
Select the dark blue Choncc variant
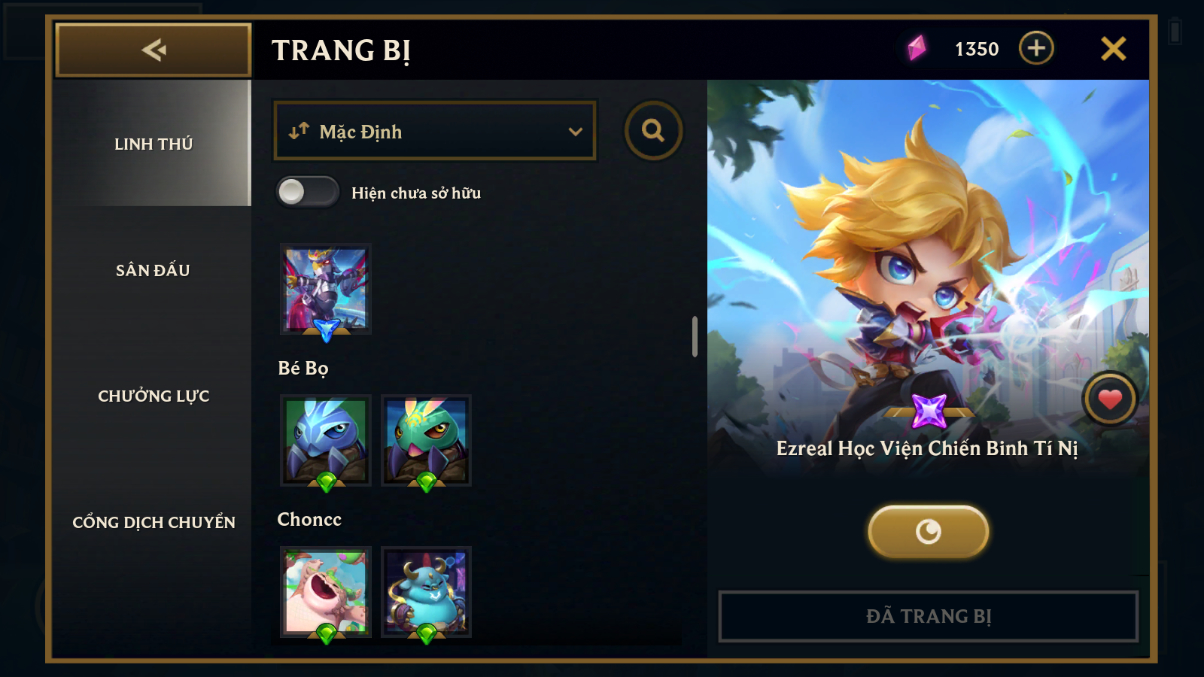[x=426, y=592]
